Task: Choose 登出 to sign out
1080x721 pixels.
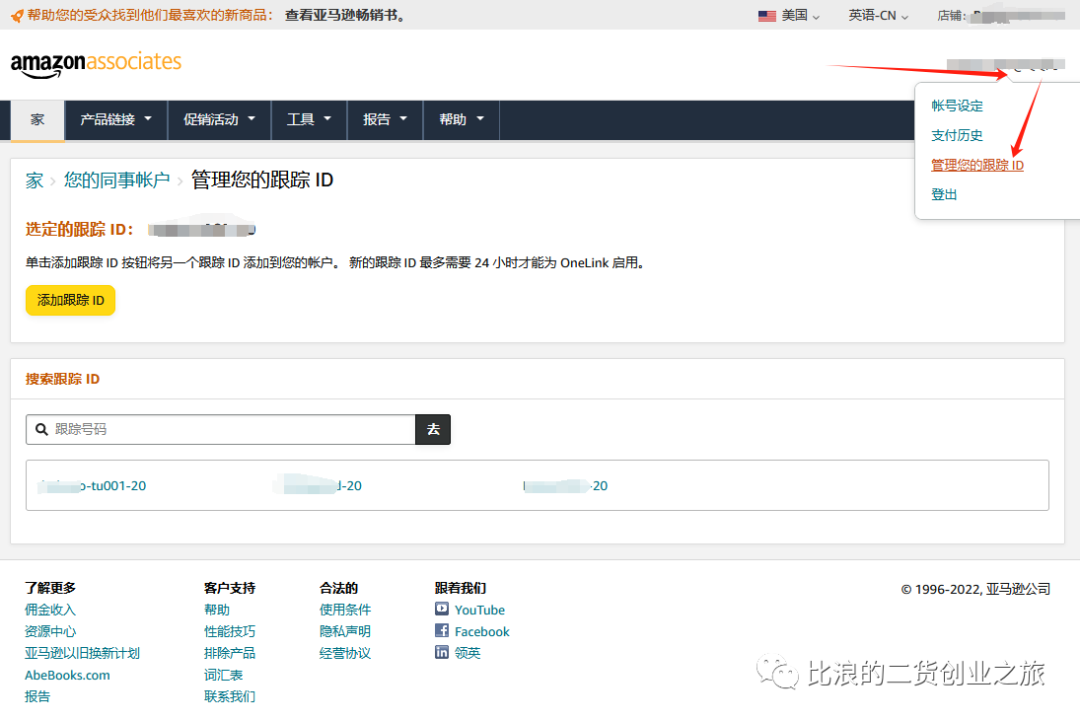Action: pyautogui.click(x=944, y=195)
